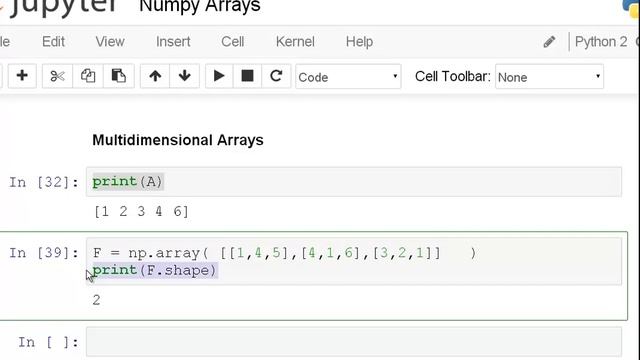Open the cell type Code dropdown
The width and height of the screenshot is (640, 360).
point(348,77)
